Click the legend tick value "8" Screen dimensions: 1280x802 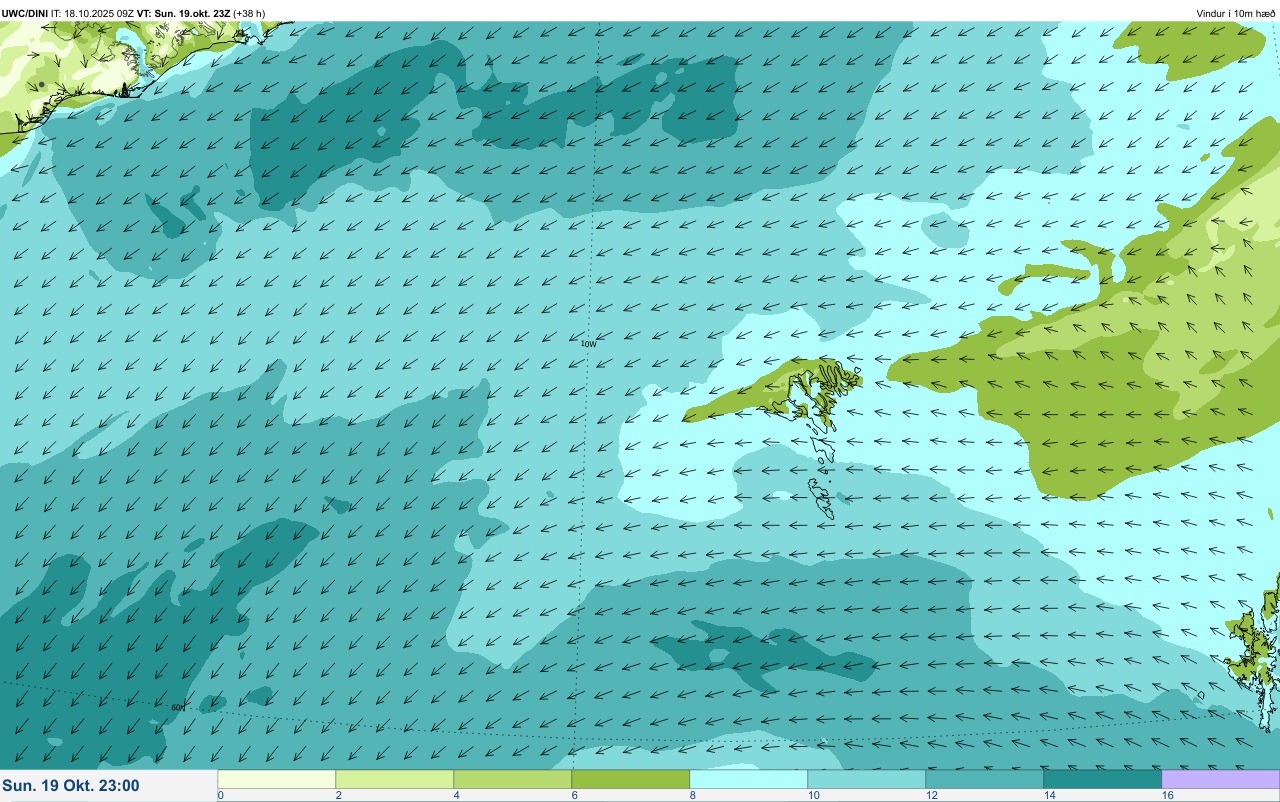click(692, 795)
